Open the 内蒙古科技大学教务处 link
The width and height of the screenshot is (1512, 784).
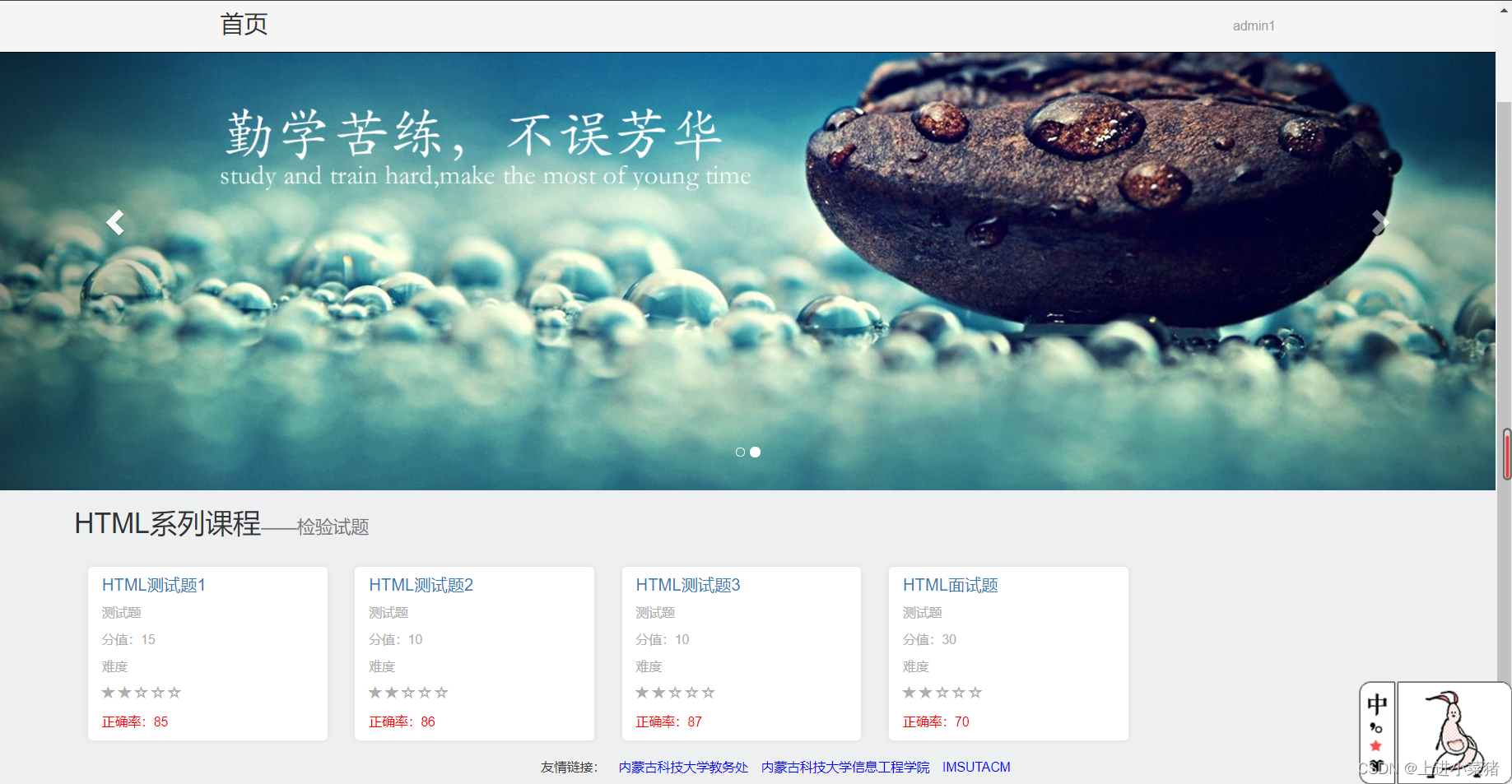click(683, 767)
